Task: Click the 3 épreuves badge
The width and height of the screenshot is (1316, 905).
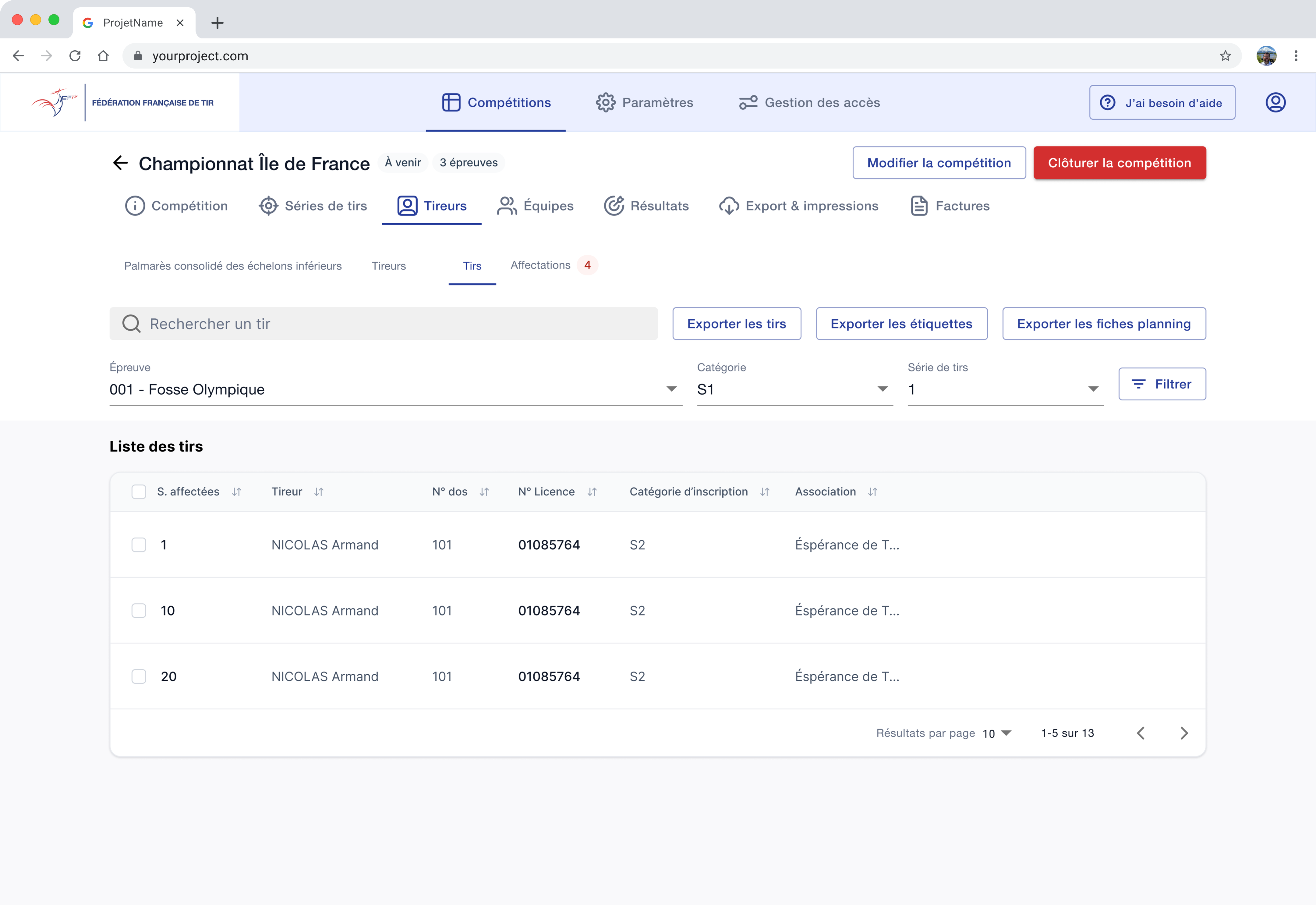Action: tap(469, 163)
